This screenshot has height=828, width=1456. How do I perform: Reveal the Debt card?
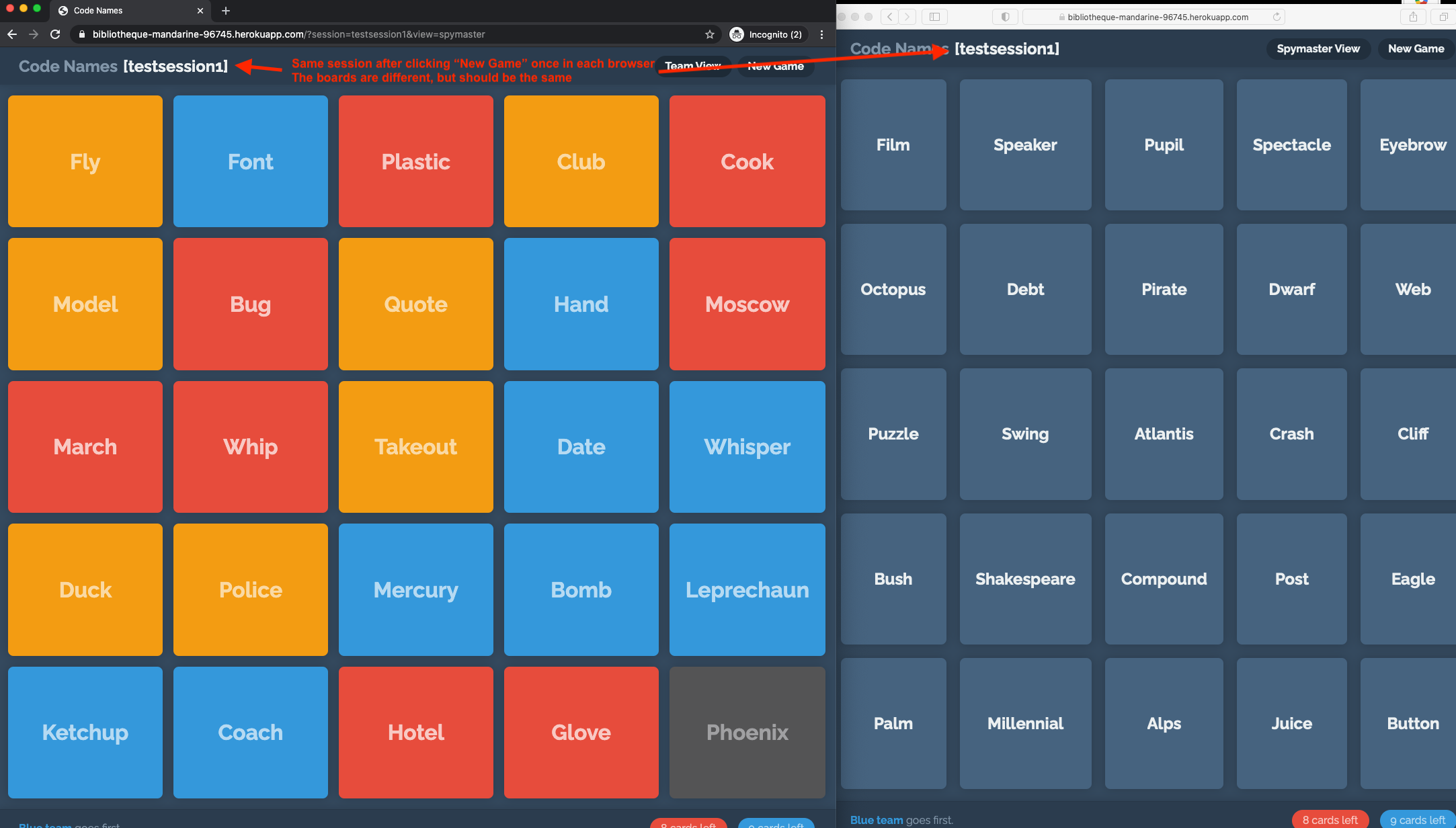1026,289
